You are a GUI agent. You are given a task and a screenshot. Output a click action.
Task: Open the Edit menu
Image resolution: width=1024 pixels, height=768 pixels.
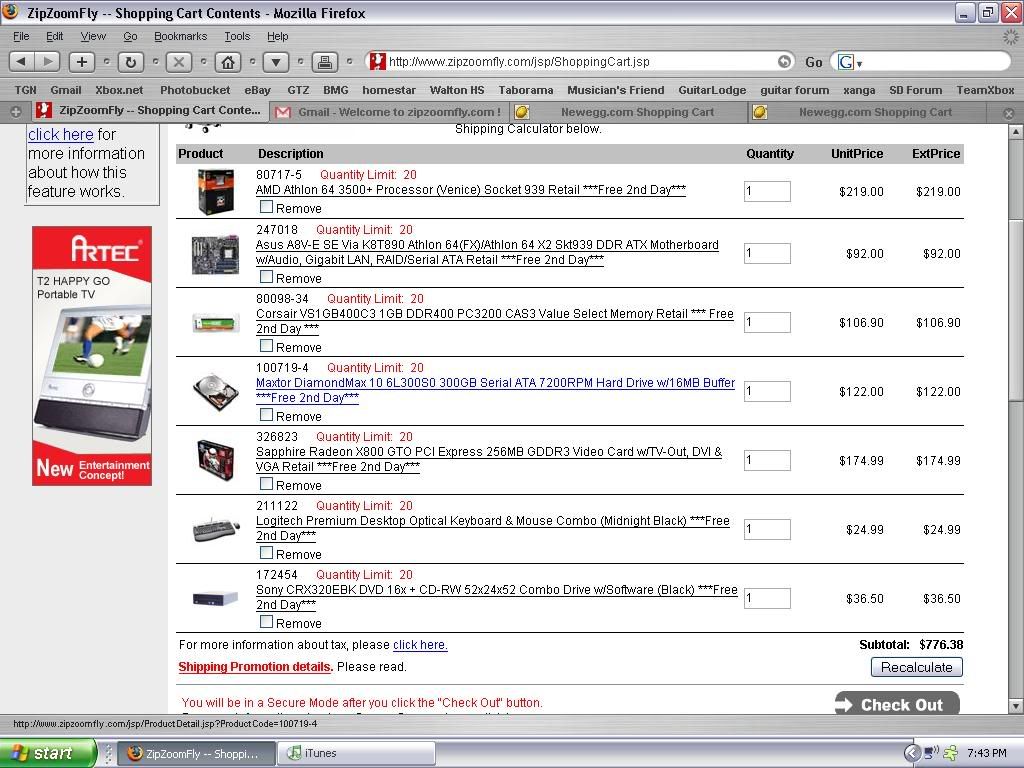tap(54, 37)
